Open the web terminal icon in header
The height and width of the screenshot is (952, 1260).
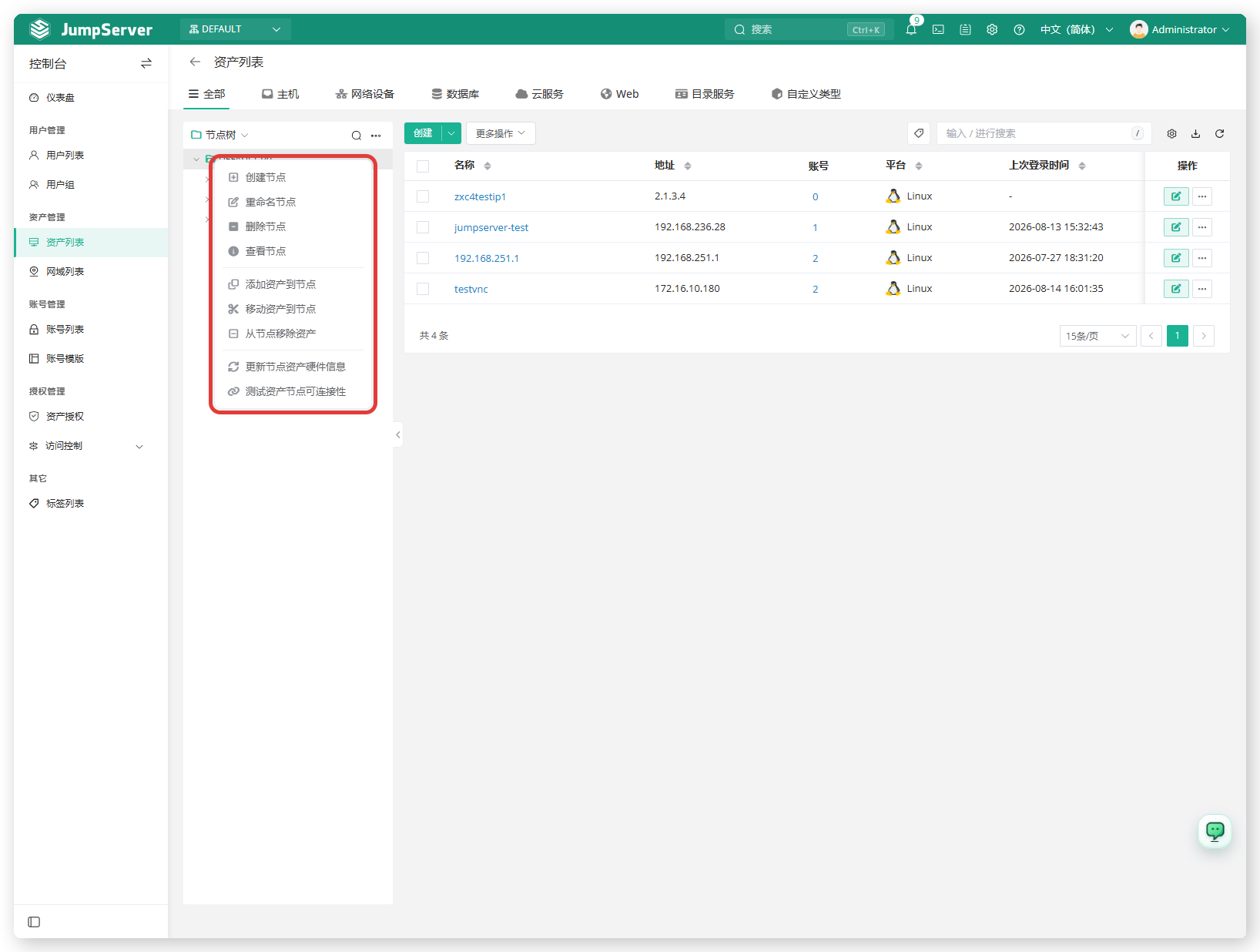point(938,29)
